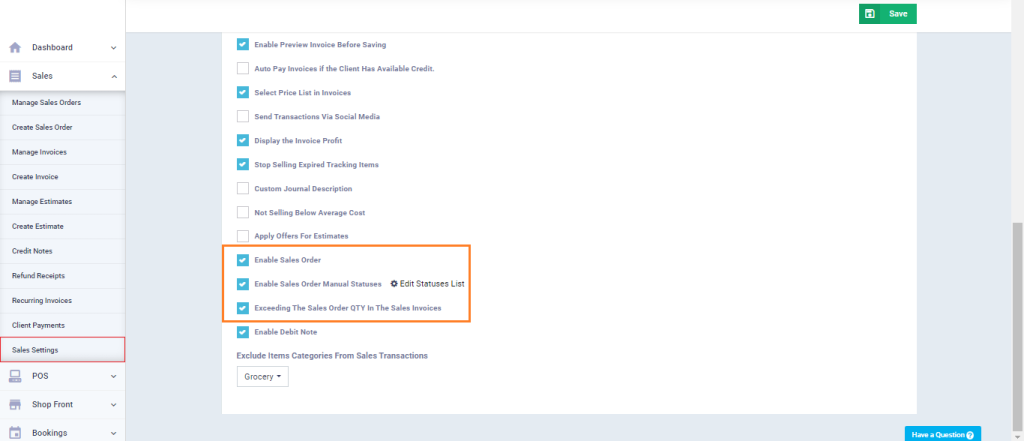Click the POS monitor icon

click(x=15, y=376)
